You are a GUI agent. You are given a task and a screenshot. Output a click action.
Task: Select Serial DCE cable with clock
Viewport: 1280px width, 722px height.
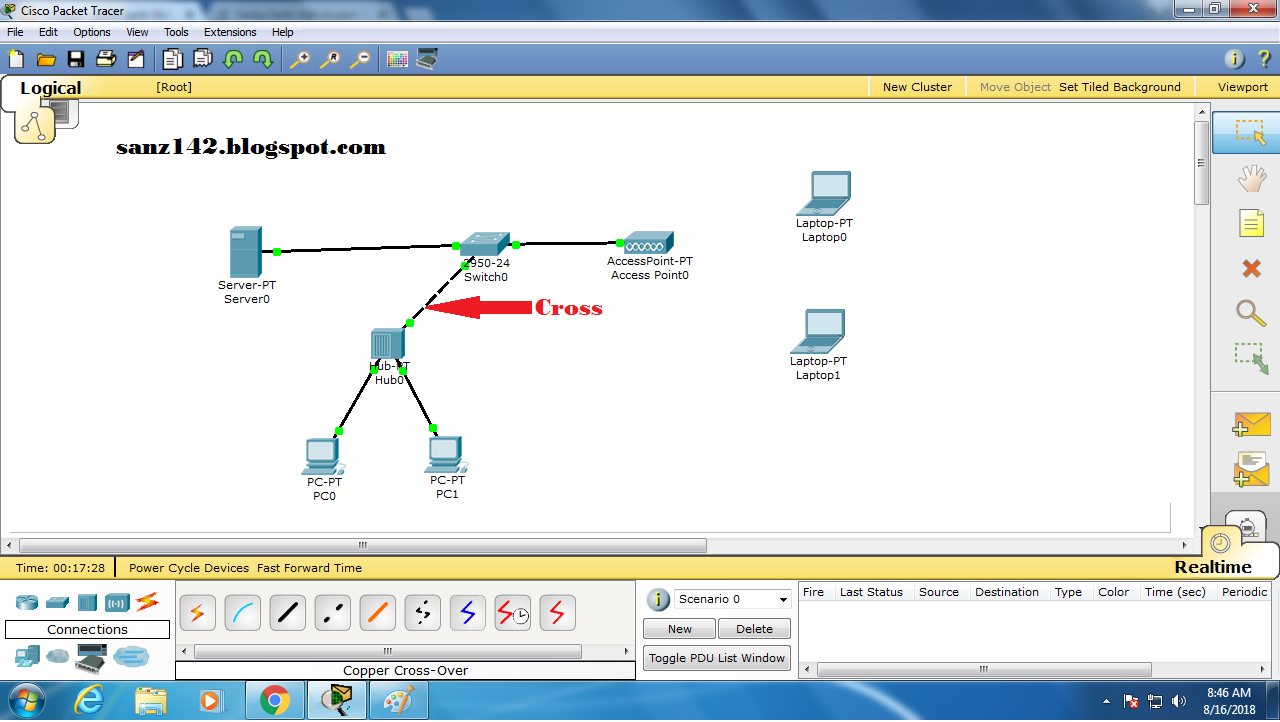(x=512, y=612)
